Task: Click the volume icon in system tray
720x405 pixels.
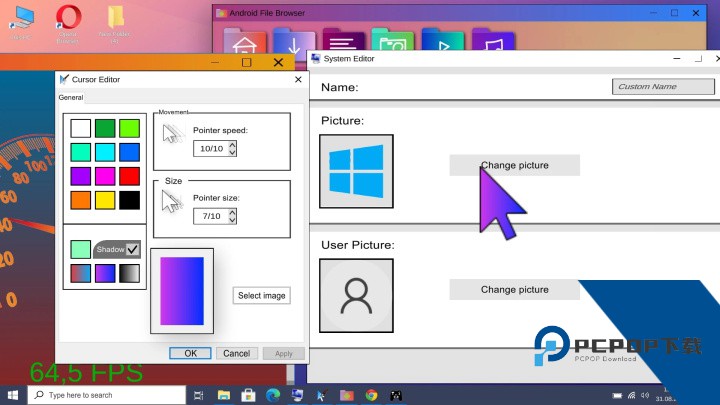Action: pos(645,395)
